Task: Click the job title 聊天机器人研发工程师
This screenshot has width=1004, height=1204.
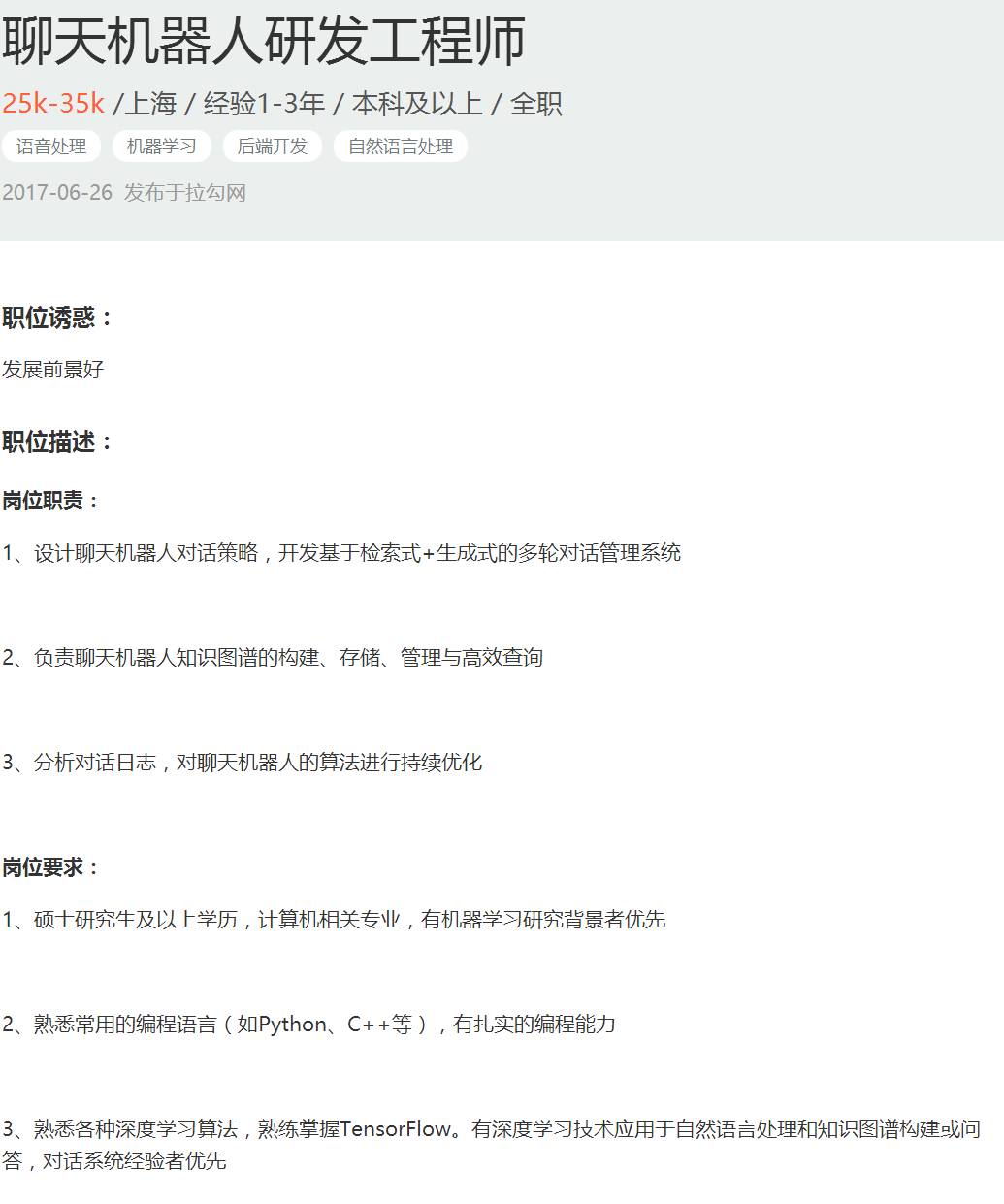Action: 264,41
